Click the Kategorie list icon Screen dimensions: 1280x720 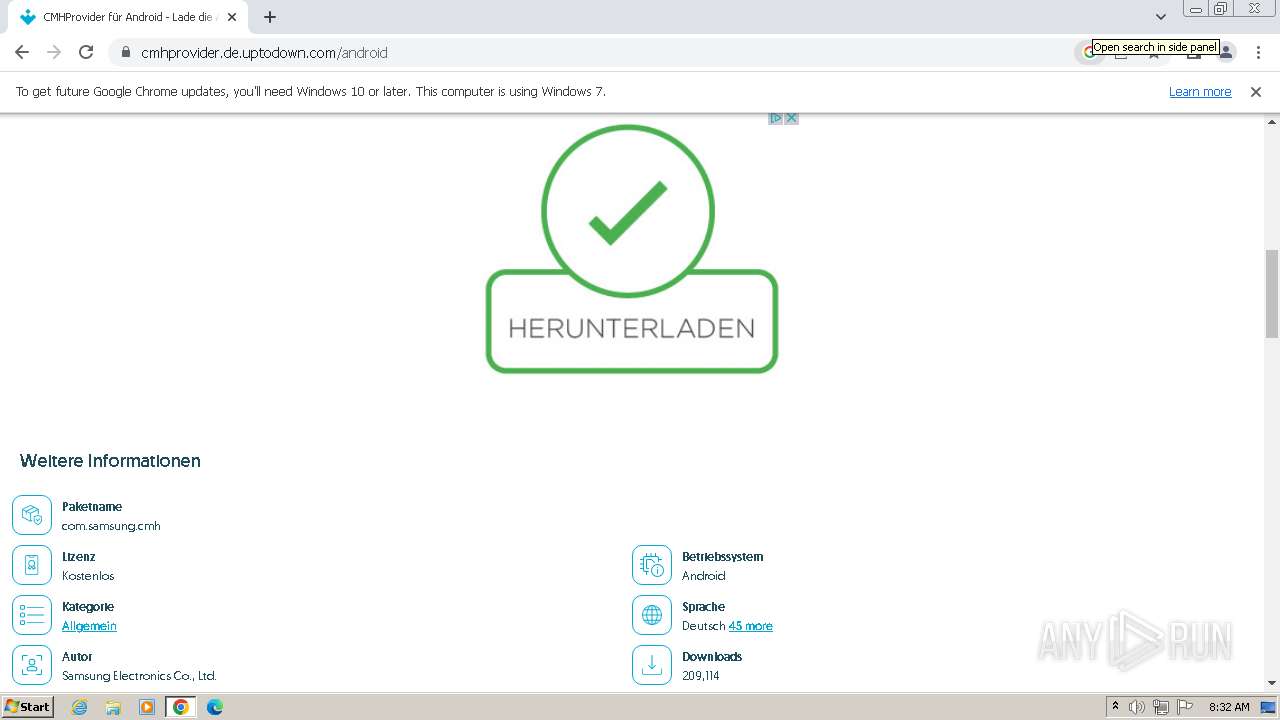[x=32, y=616]
